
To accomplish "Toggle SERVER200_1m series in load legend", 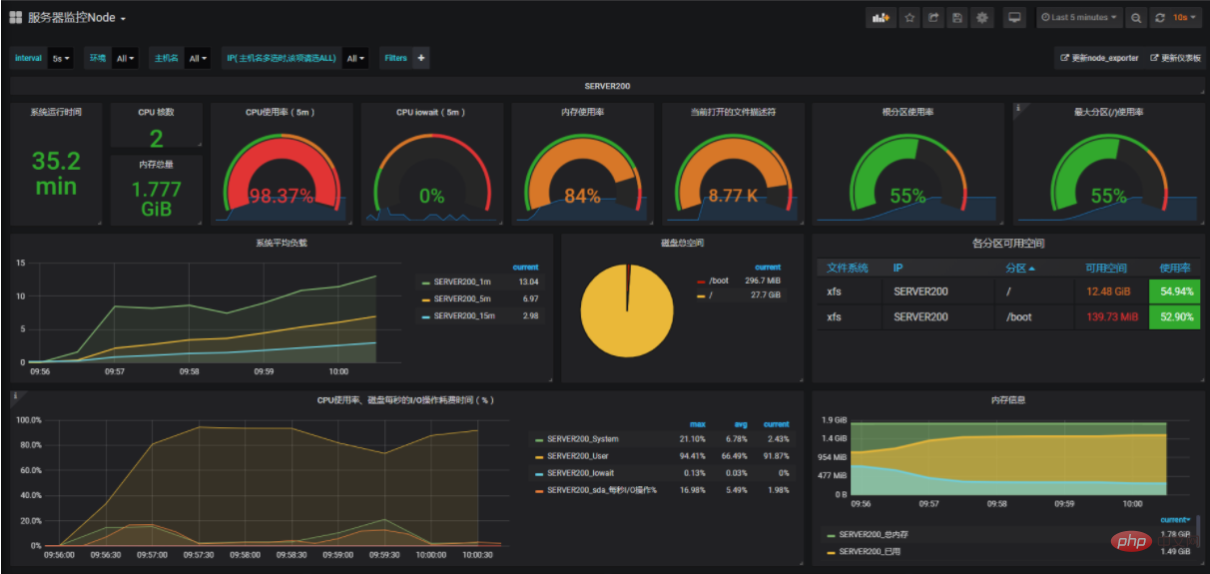I will coord(460,282).
